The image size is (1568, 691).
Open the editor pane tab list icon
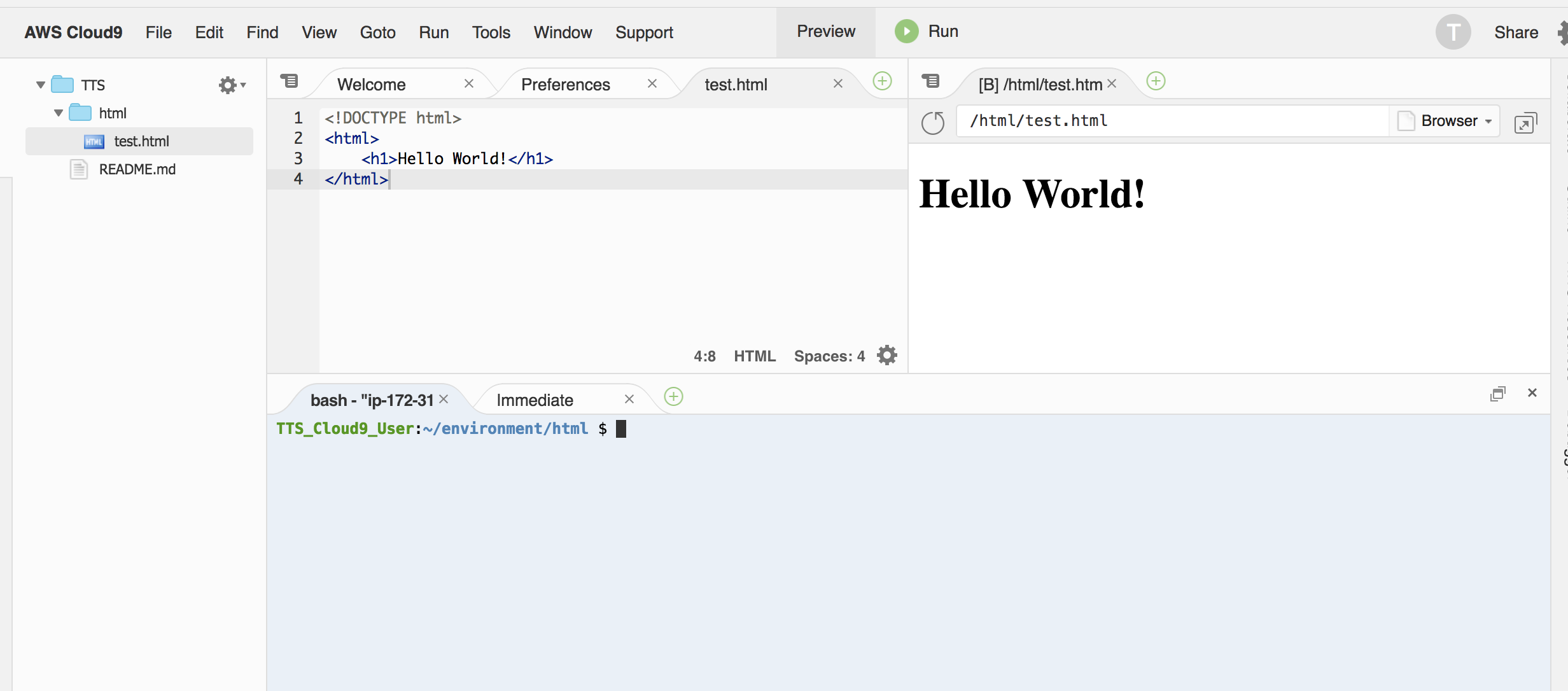pos(290,81)
